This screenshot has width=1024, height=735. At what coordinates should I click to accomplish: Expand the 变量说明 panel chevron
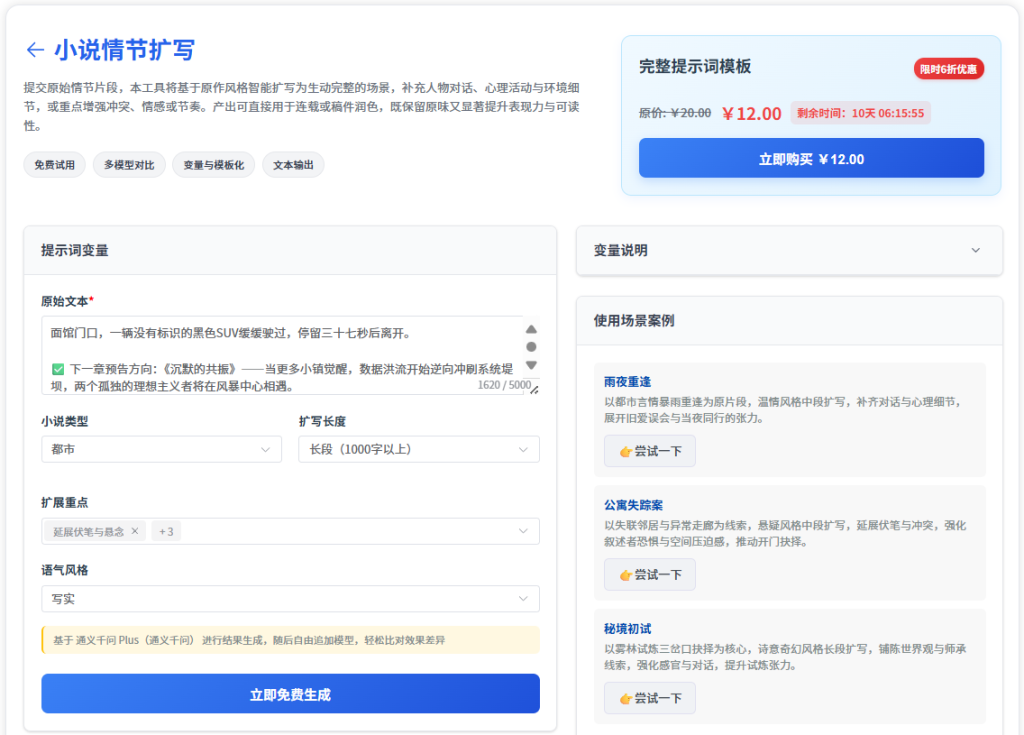(x=976, y=251)
